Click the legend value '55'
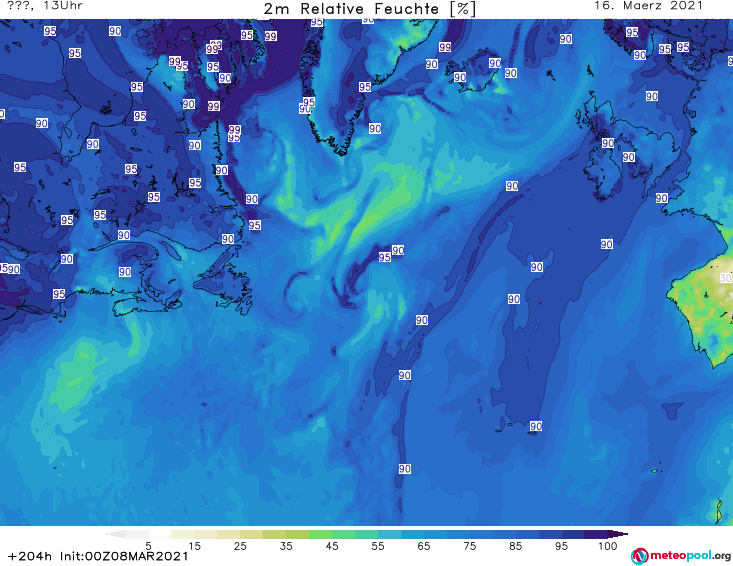This screenshot has width=733, height=566. (378, 546)
